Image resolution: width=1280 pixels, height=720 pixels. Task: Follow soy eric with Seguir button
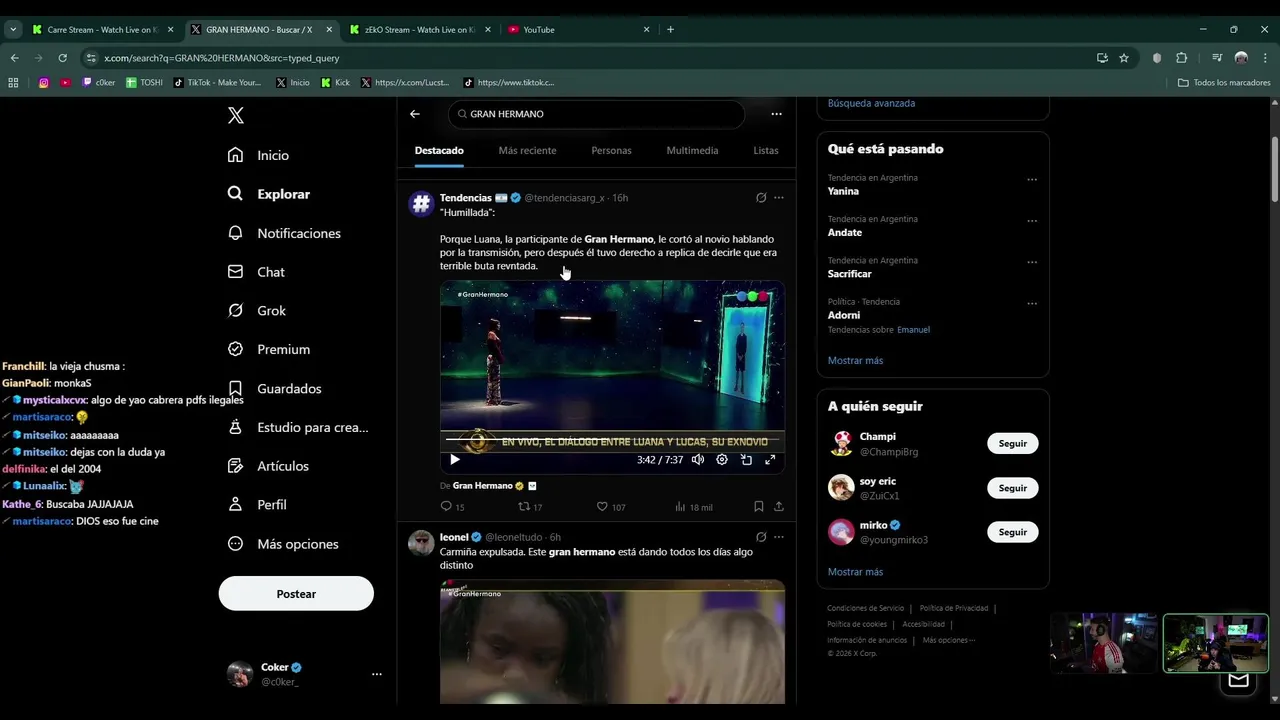tap(1013, 488)
